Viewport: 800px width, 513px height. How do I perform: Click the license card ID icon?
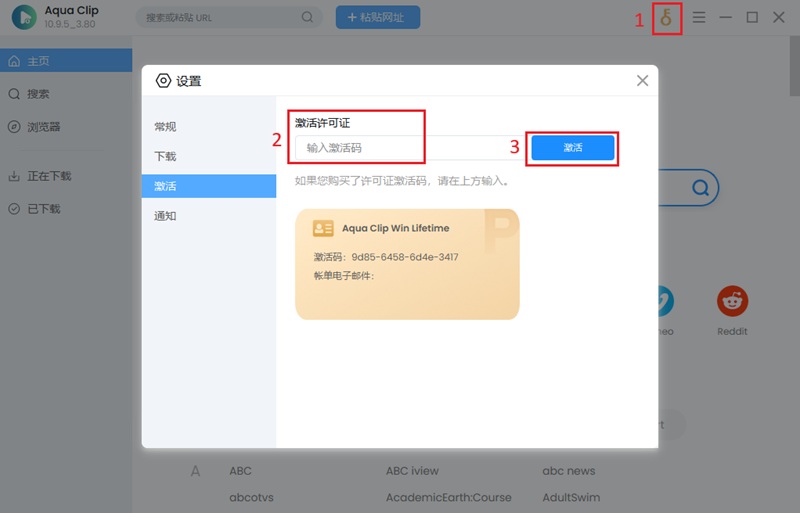click(x=323, y=228)
